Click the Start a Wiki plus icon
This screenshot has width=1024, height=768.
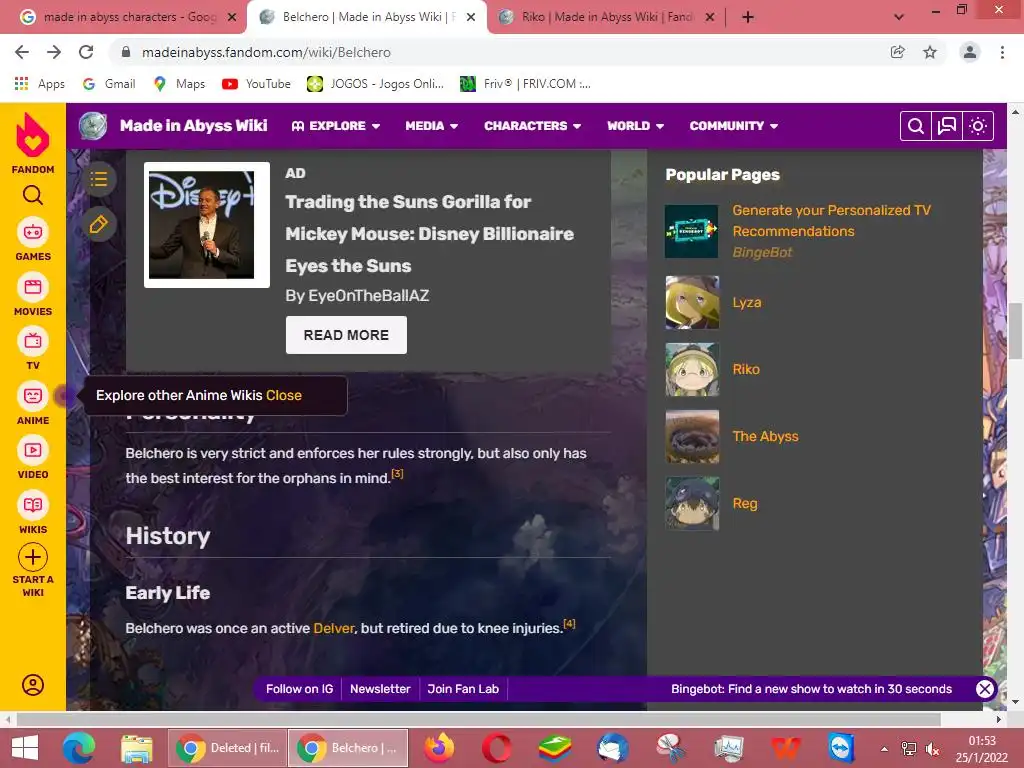pyautogui.click(x=33, y=557)
